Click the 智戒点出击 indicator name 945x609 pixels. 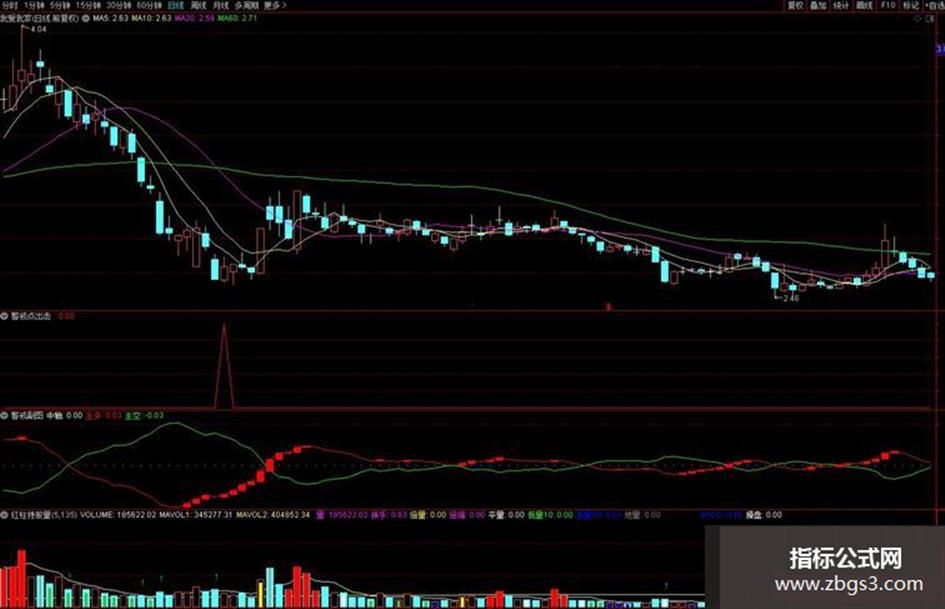click(x=31, y=316)
